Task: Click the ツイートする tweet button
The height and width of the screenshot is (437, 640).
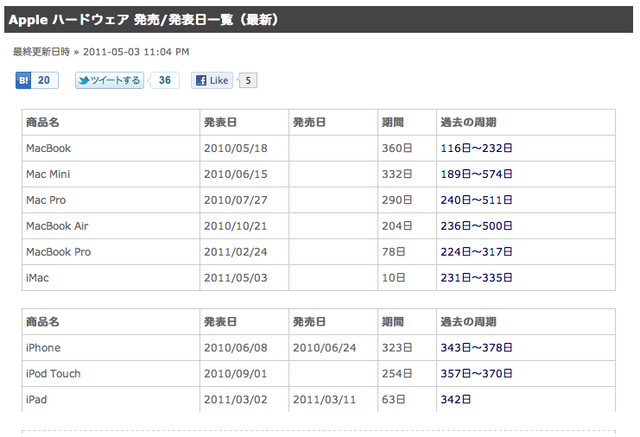Action: [109, 80]
